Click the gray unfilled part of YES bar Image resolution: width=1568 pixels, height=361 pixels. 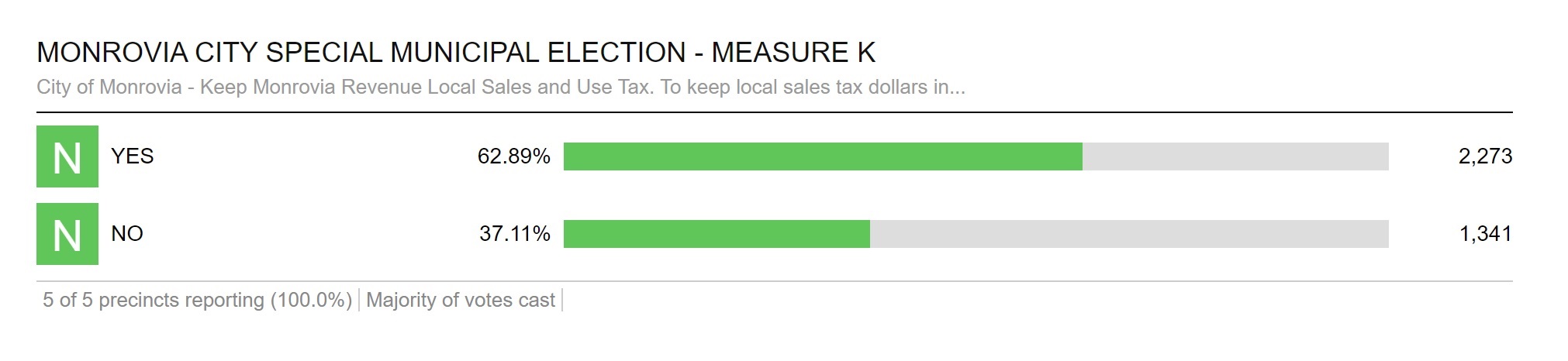[x=1235, y=156]
